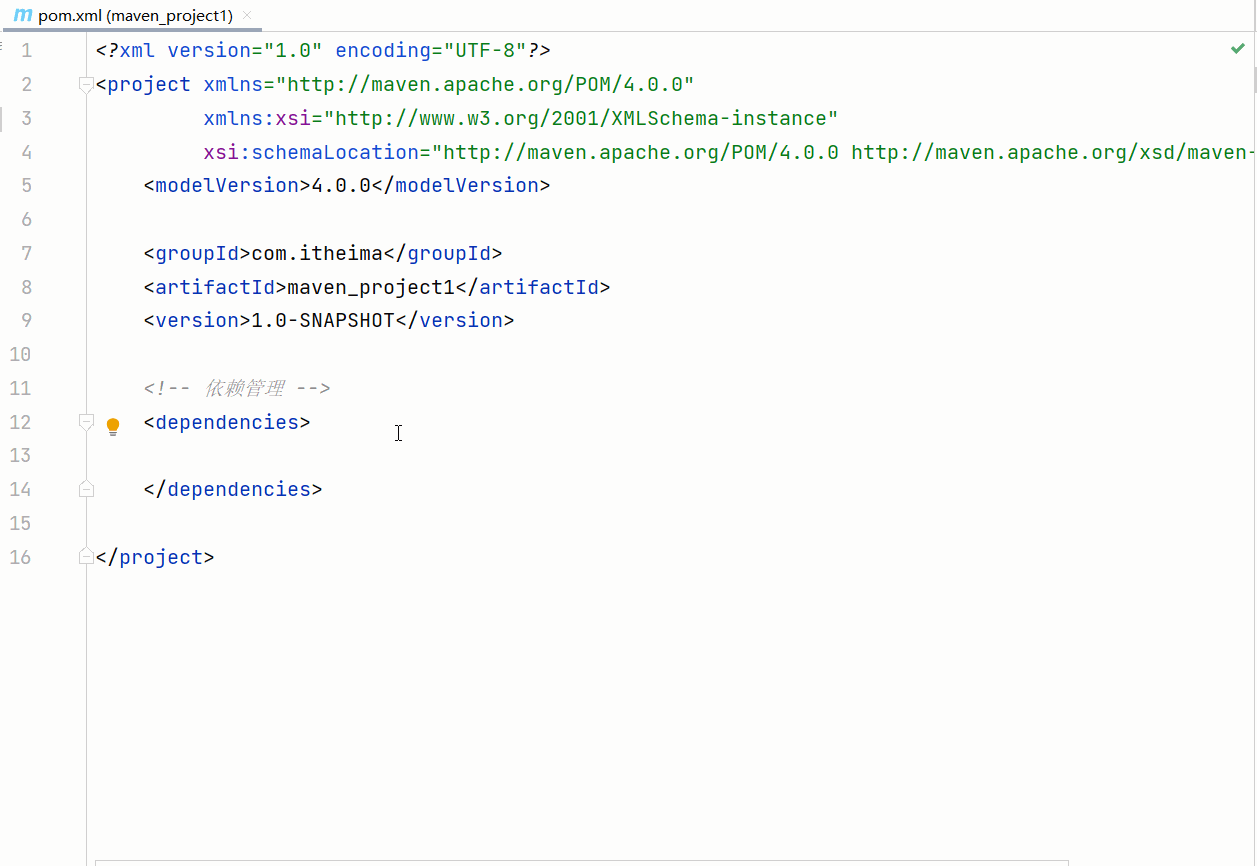Click the Maven 'm' file icon in tab
The height and width of the screenshot is (866, 1257).
coord(22,16)
